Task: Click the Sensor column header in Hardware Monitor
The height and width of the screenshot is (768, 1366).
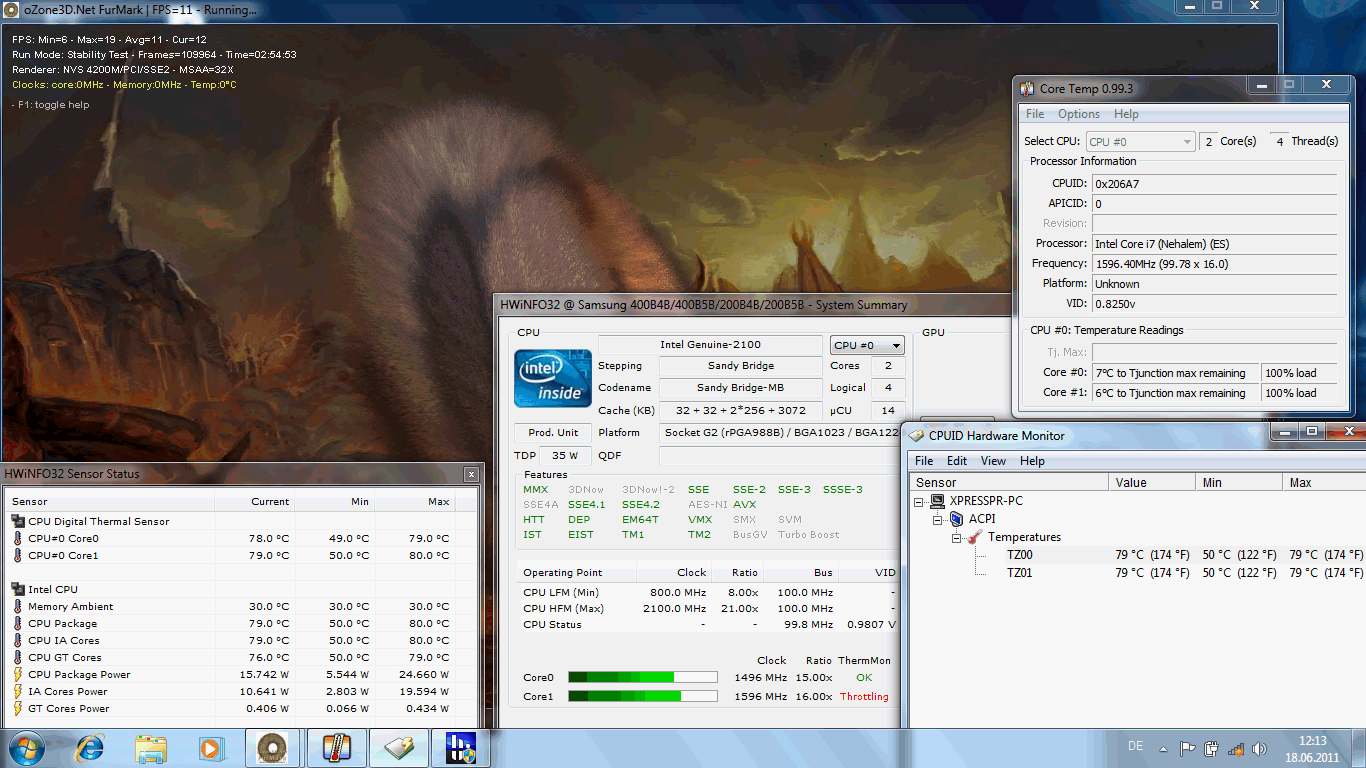Action: [1009, 483]
